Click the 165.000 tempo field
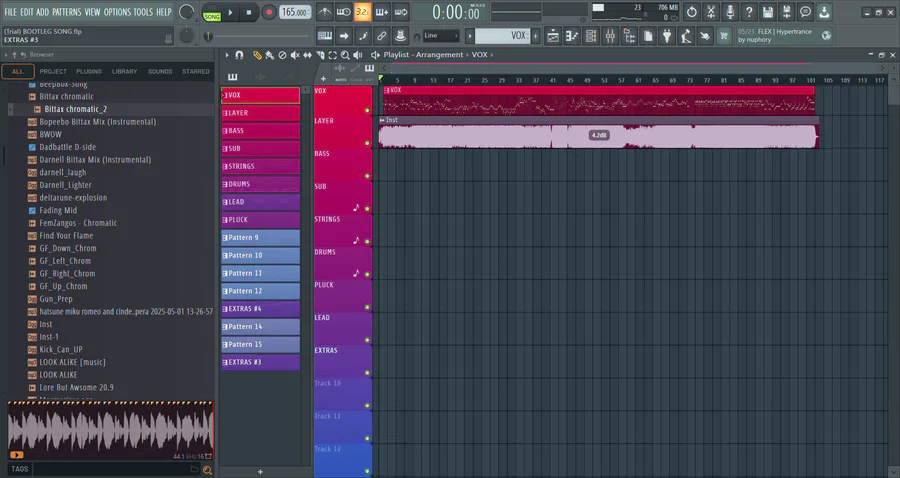900x478 pixels. (x=295, y=12)
